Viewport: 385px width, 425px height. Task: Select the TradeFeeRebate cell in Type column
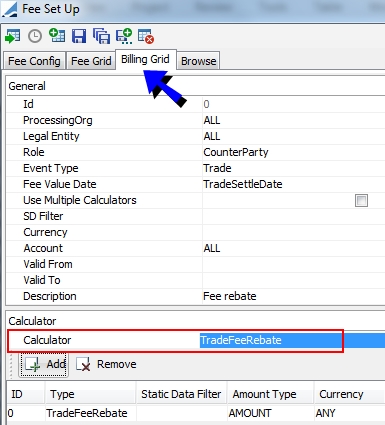click(x=91, y=413)
